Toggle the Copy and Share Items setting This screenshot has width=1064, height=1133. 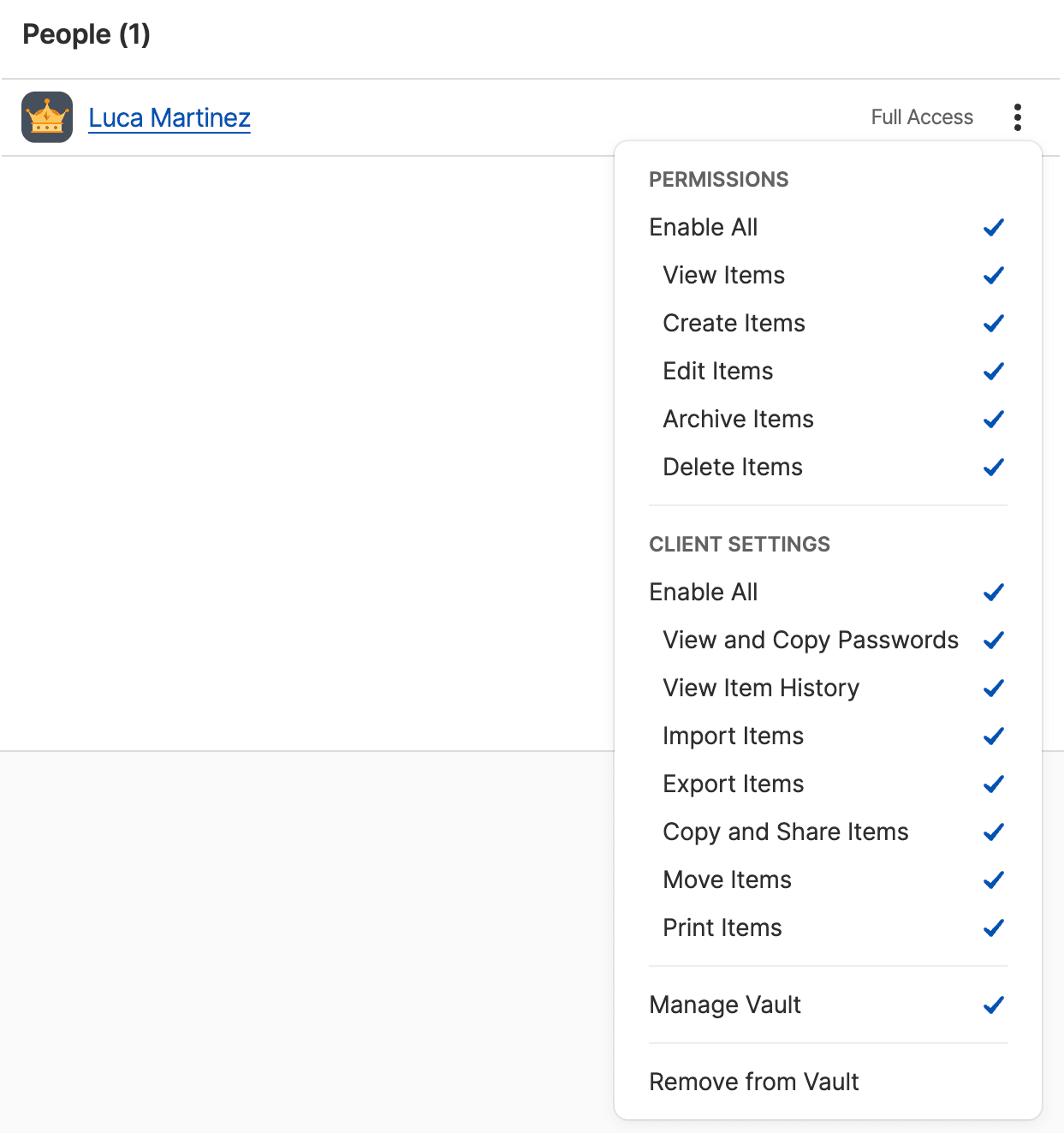tap(828, 832)
